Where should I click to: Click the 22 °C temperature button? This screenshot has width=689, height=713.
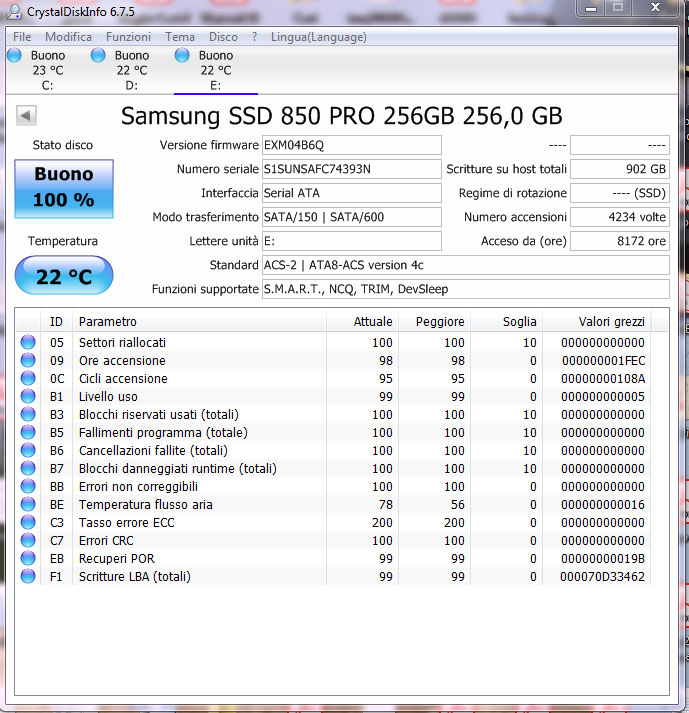[64, 275]
